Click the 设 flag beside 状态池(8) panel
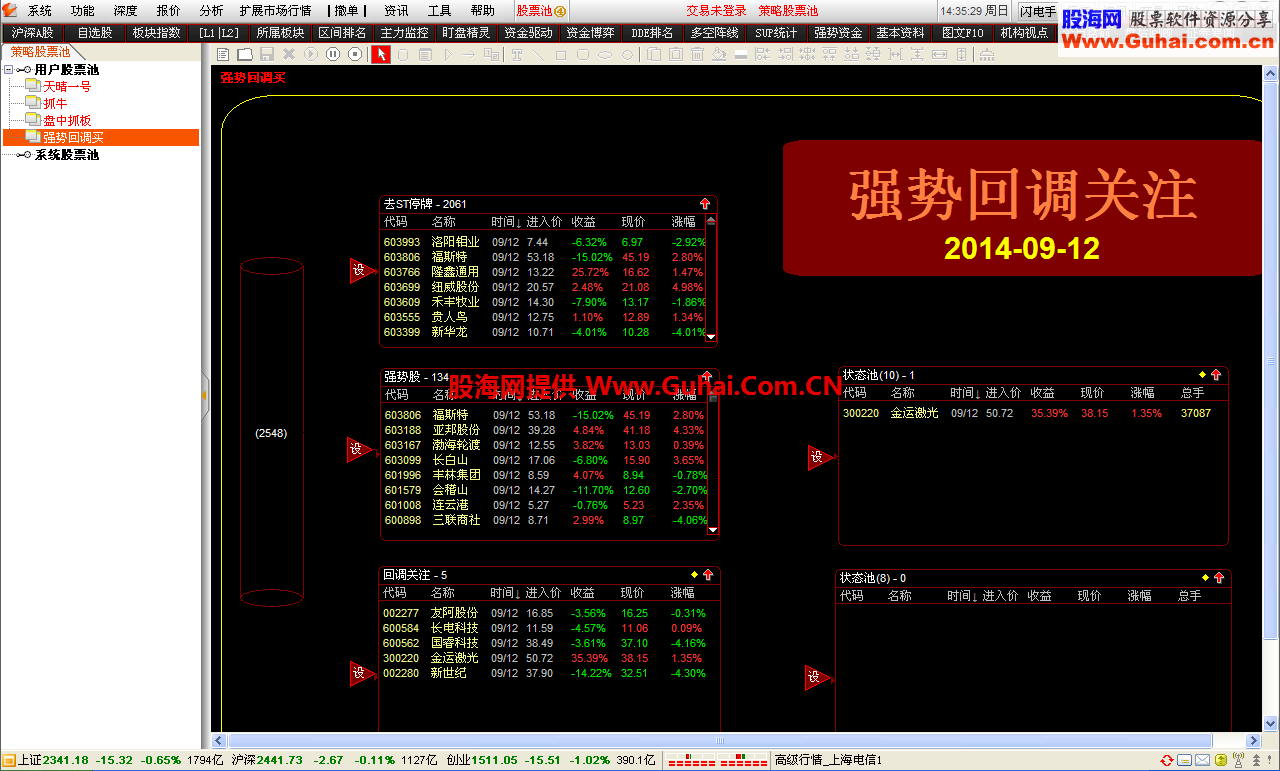Viewport: 1280px width, 771px height. [x=816, y=677]
